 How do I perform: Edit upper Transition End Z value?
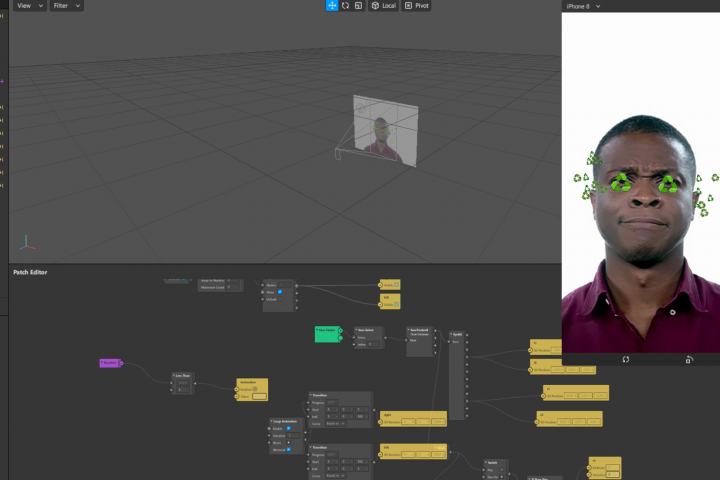pyautogui.click(x=362, y=417)
